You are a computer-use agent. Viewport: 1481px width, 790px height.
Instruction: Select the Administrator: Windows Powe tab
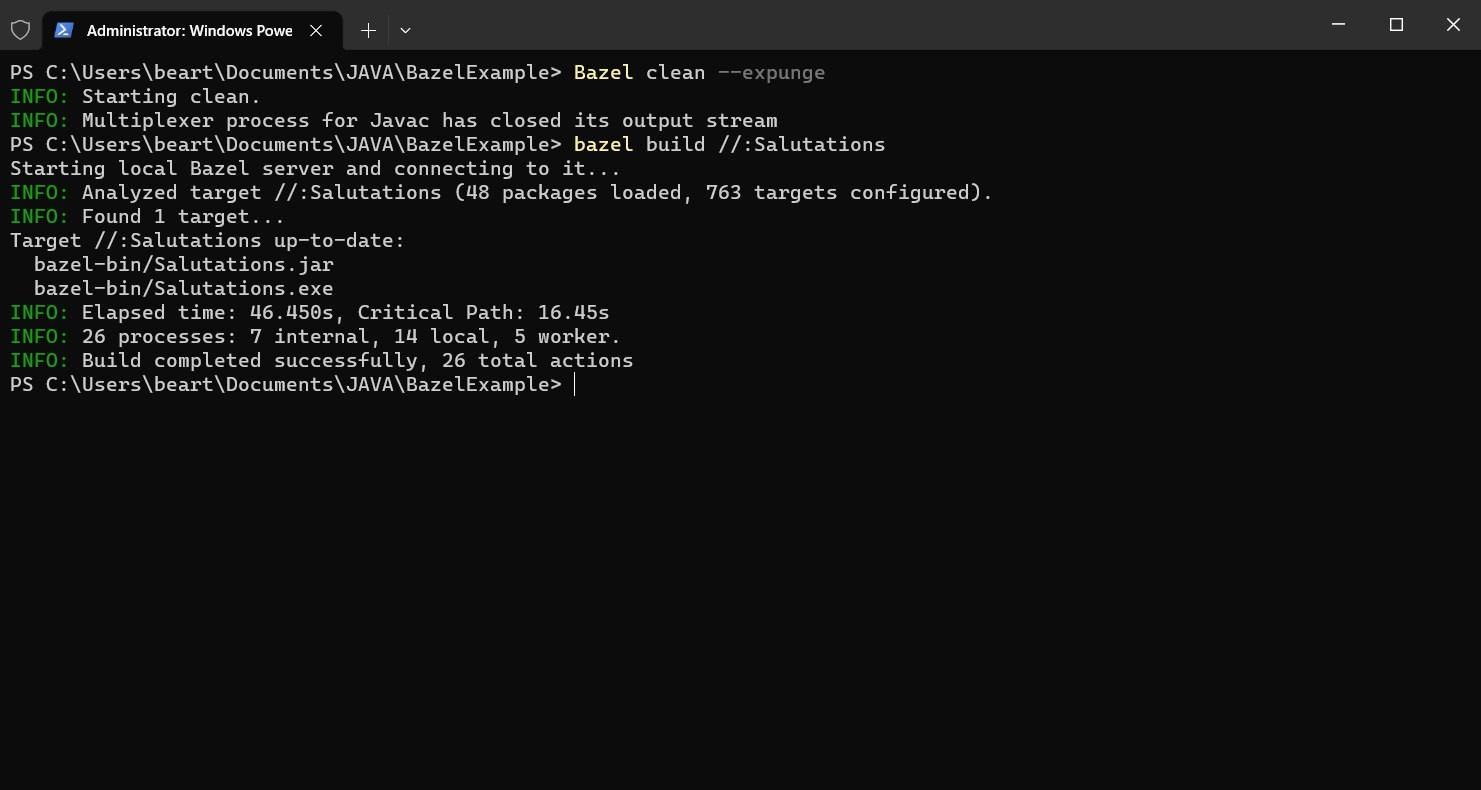[190, 30]
